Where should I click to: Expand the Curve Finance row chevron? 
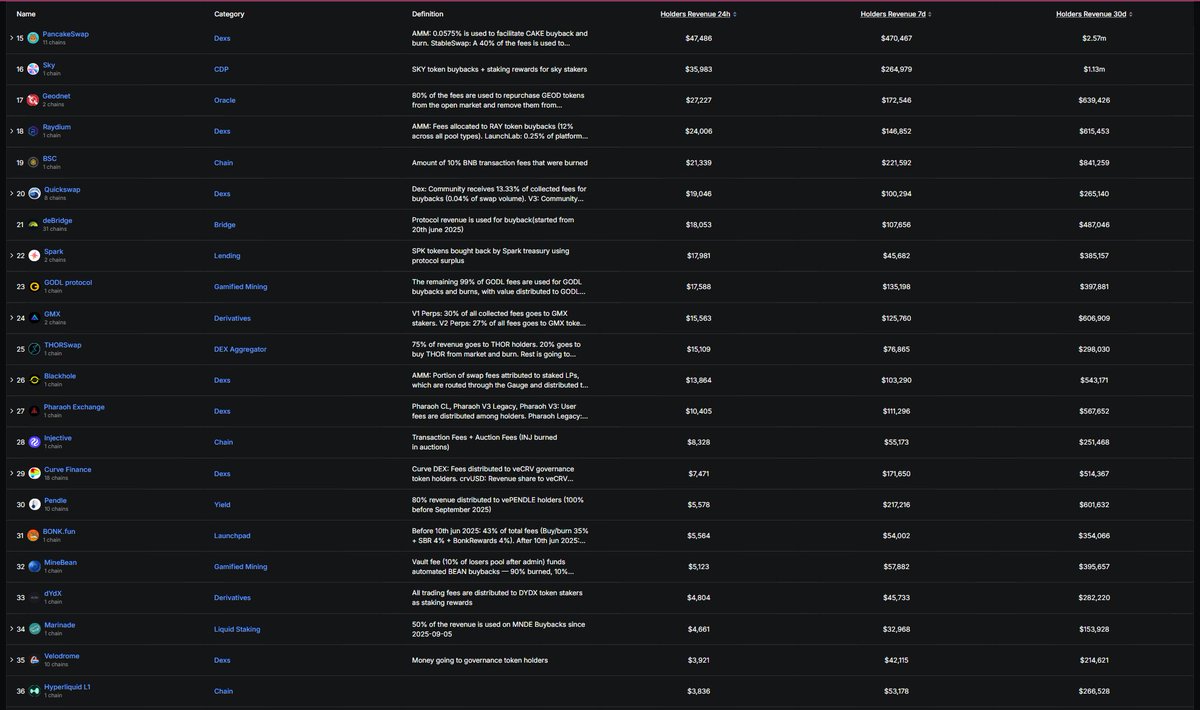tap(11, 473)
